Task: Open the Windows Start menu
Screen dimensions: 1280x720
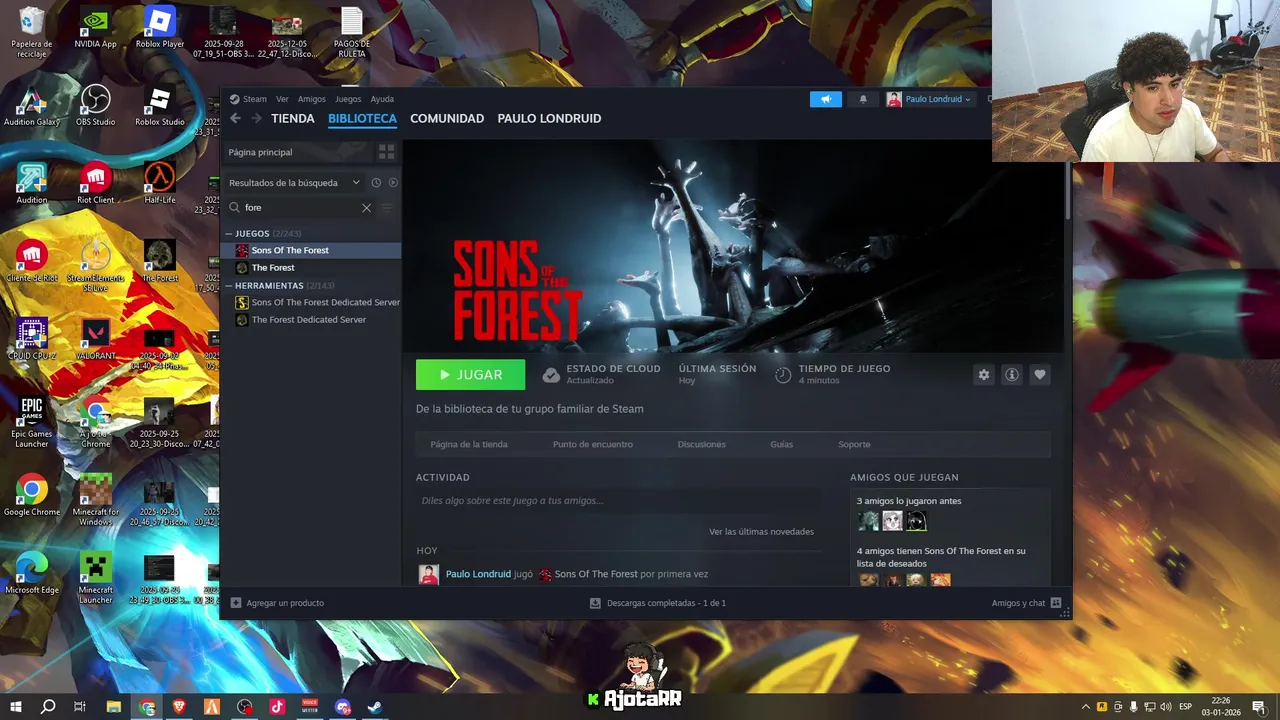Action: [16, 707]
